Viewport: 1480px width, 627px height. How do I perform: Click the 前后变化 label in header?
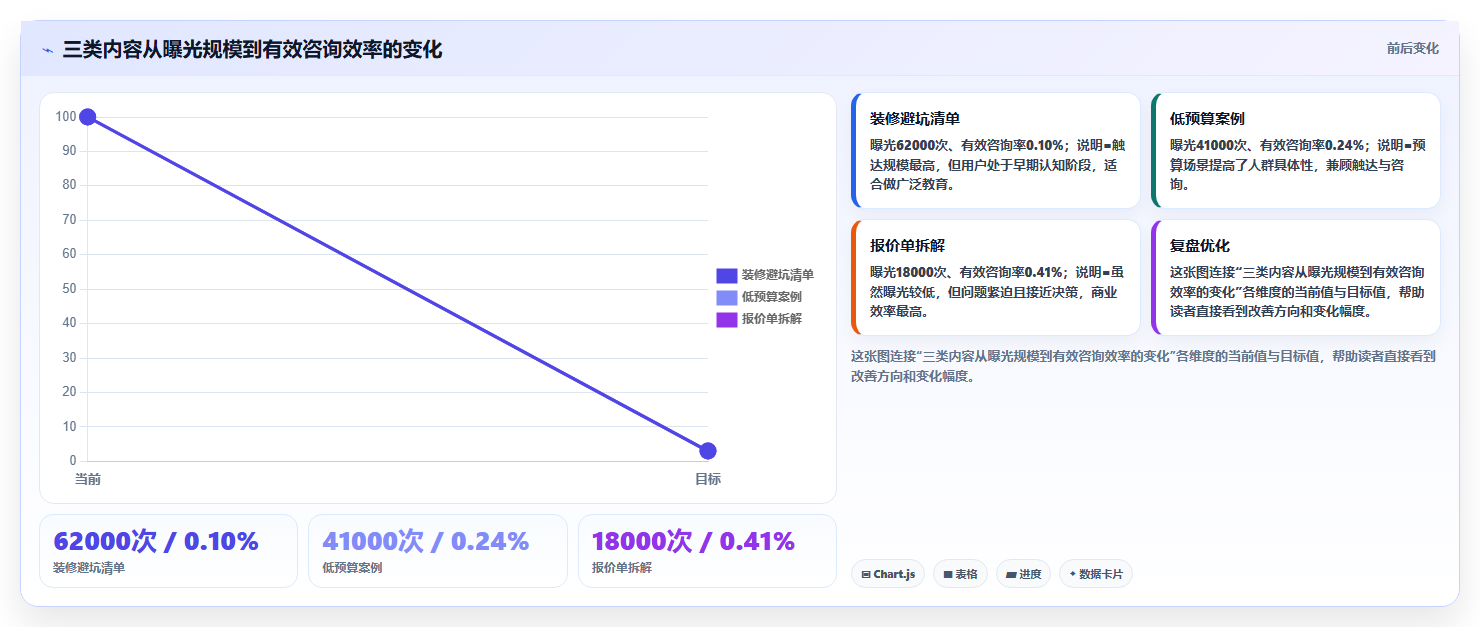coord(1412,48)
